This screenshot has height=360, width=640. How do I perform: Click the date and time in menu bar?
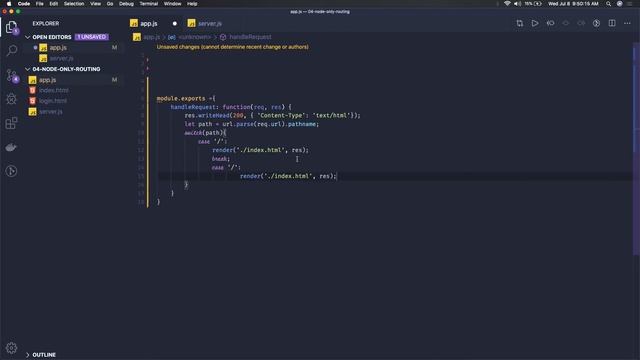[573, 4]
